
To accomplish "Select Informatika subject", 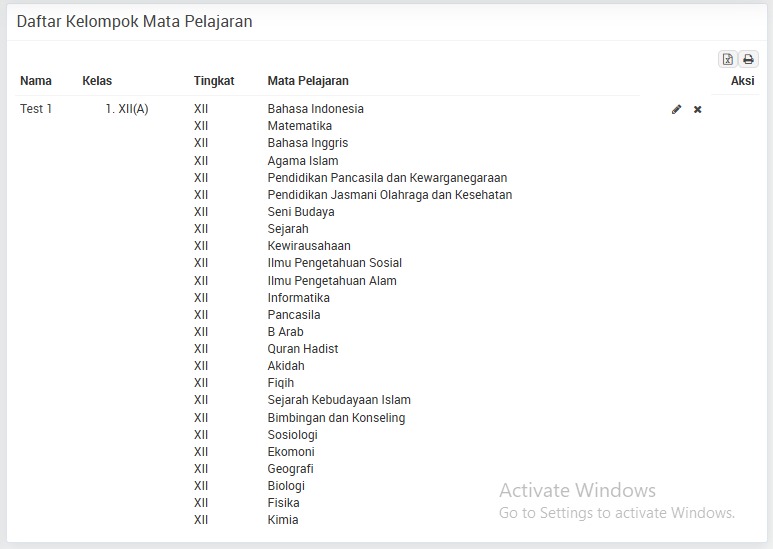I will [299, 298].
